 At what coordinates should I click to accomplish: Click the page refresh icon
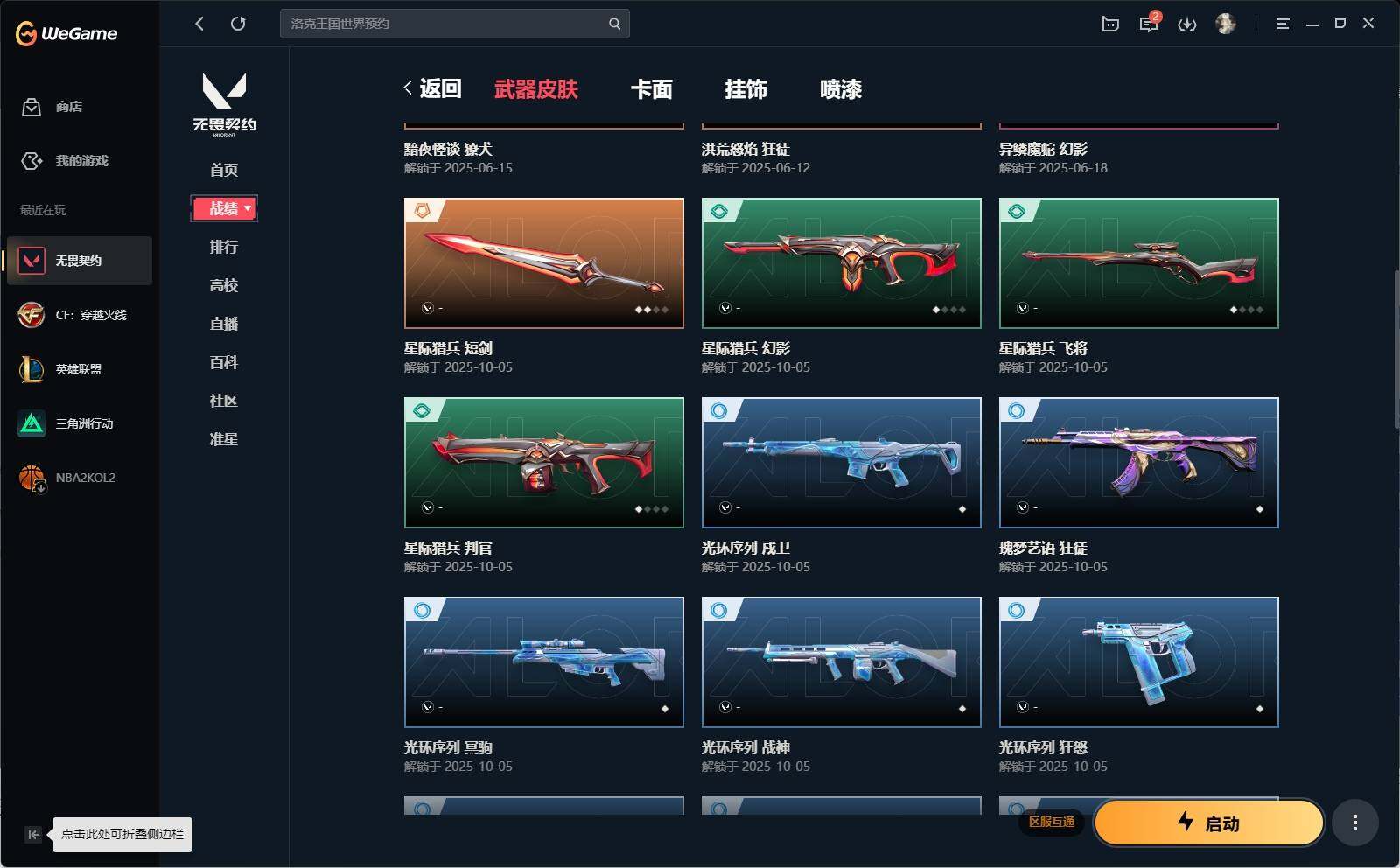click(x=238, y=24)
